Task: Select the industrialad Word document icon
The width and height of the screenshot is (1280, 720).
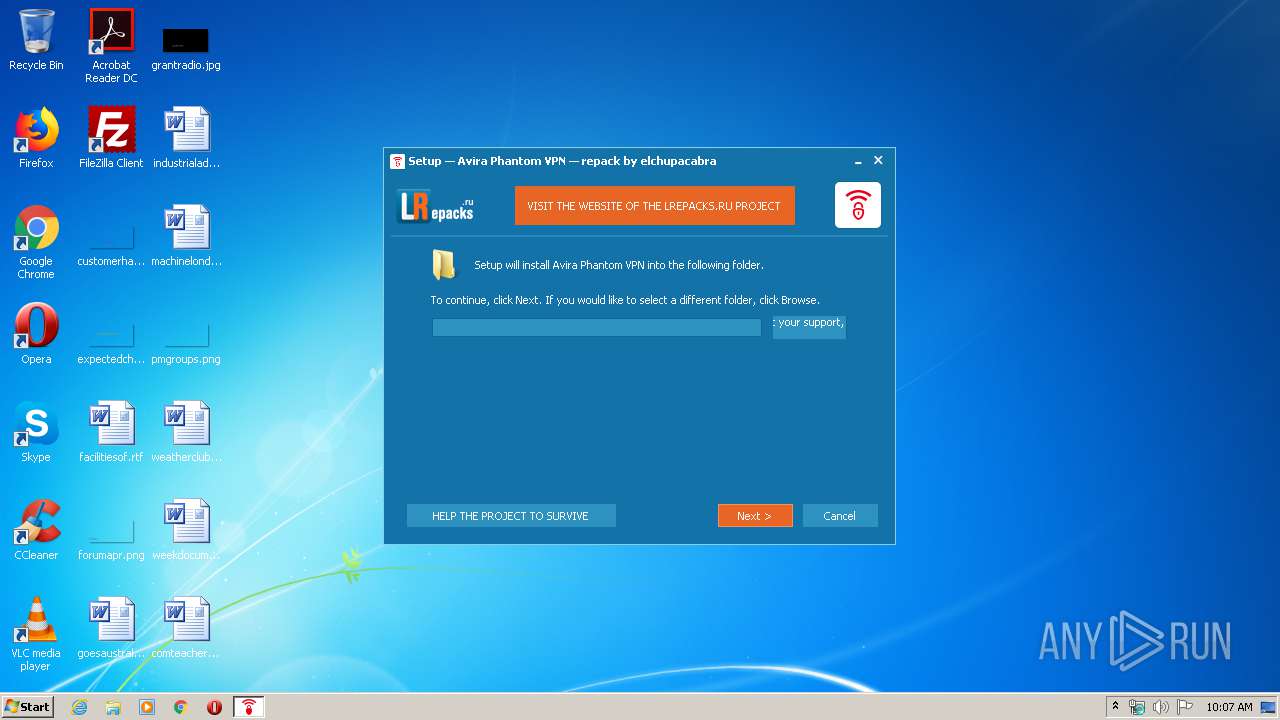Action: point(186,138)
